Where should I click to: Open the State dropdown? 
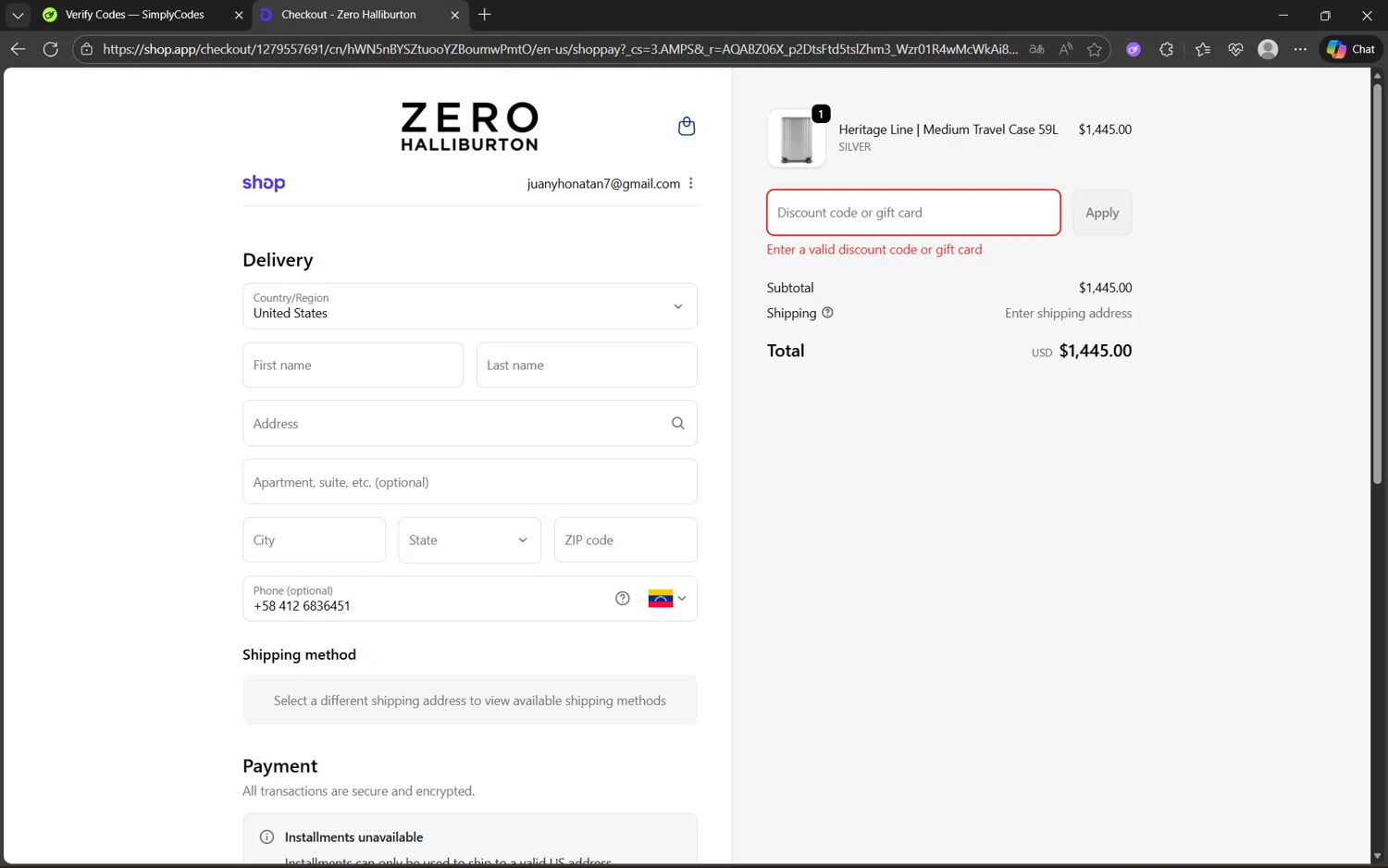pyautogui.click(x=469, y=540)
